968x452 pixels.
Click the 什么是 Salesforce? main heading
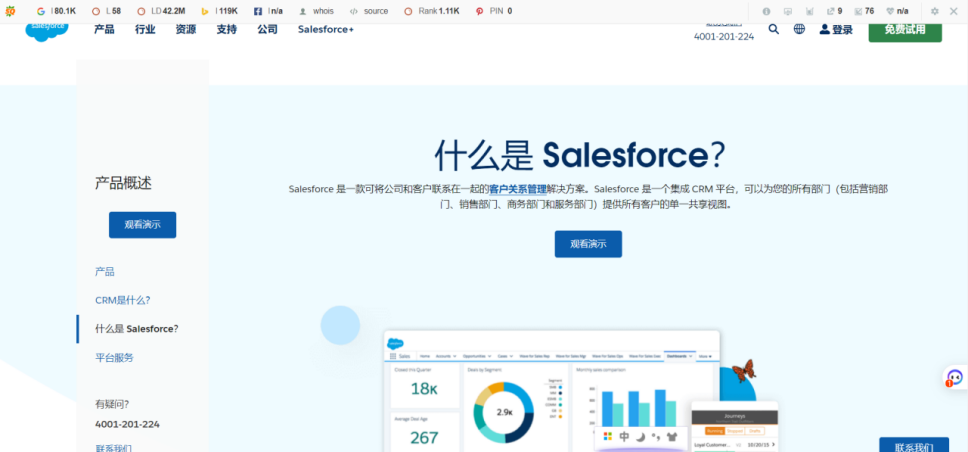[579, 154]
